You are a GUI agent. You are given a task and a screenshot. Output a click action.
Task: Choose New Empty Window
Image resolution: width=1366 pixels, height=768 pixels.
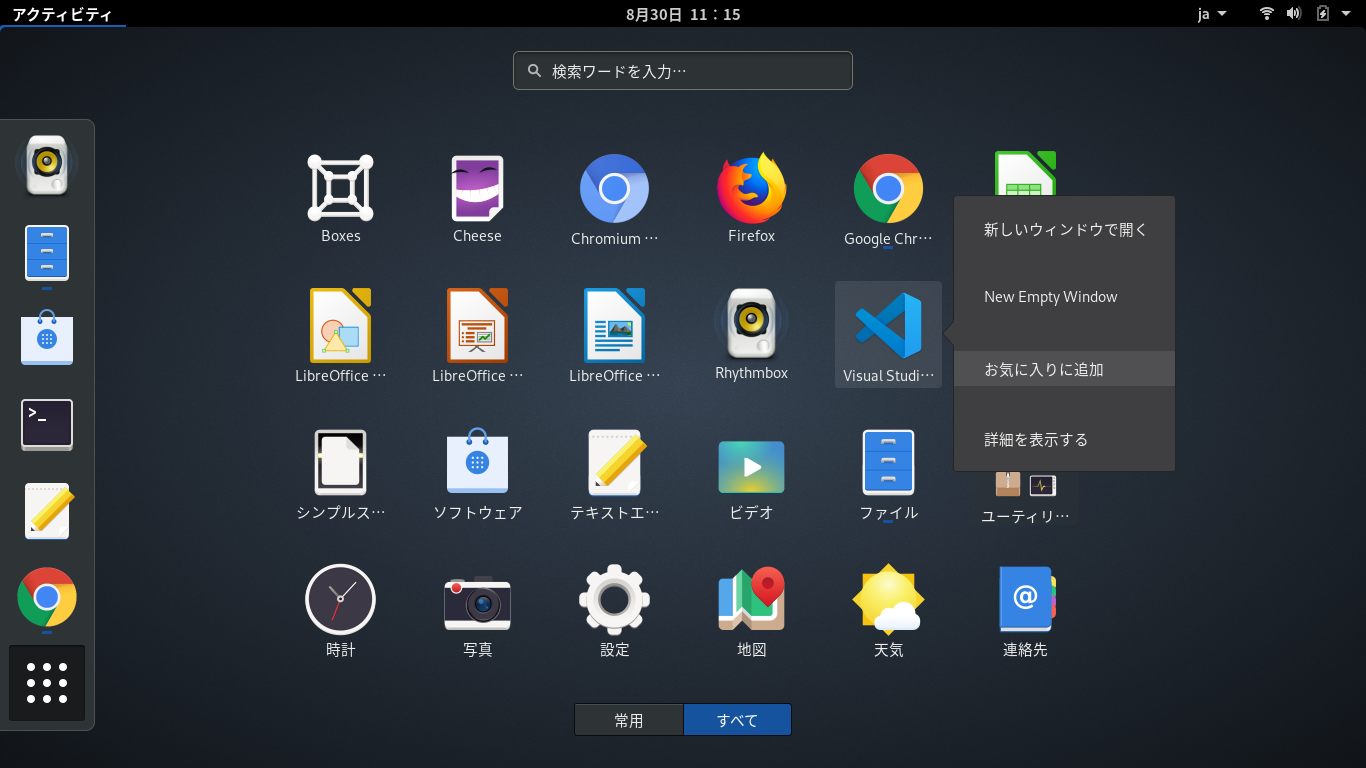(1064, 297)
